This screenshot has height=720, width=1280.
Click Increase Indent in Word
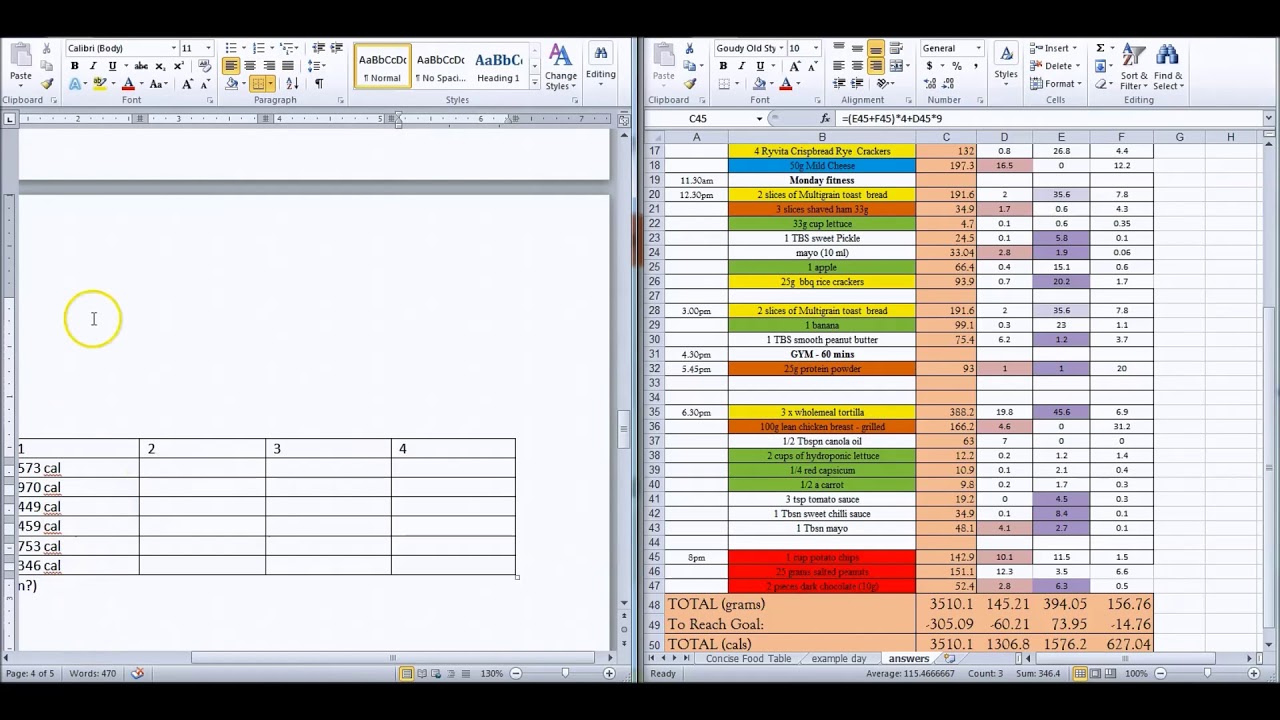pyautogui.click(x=336, y=48)
